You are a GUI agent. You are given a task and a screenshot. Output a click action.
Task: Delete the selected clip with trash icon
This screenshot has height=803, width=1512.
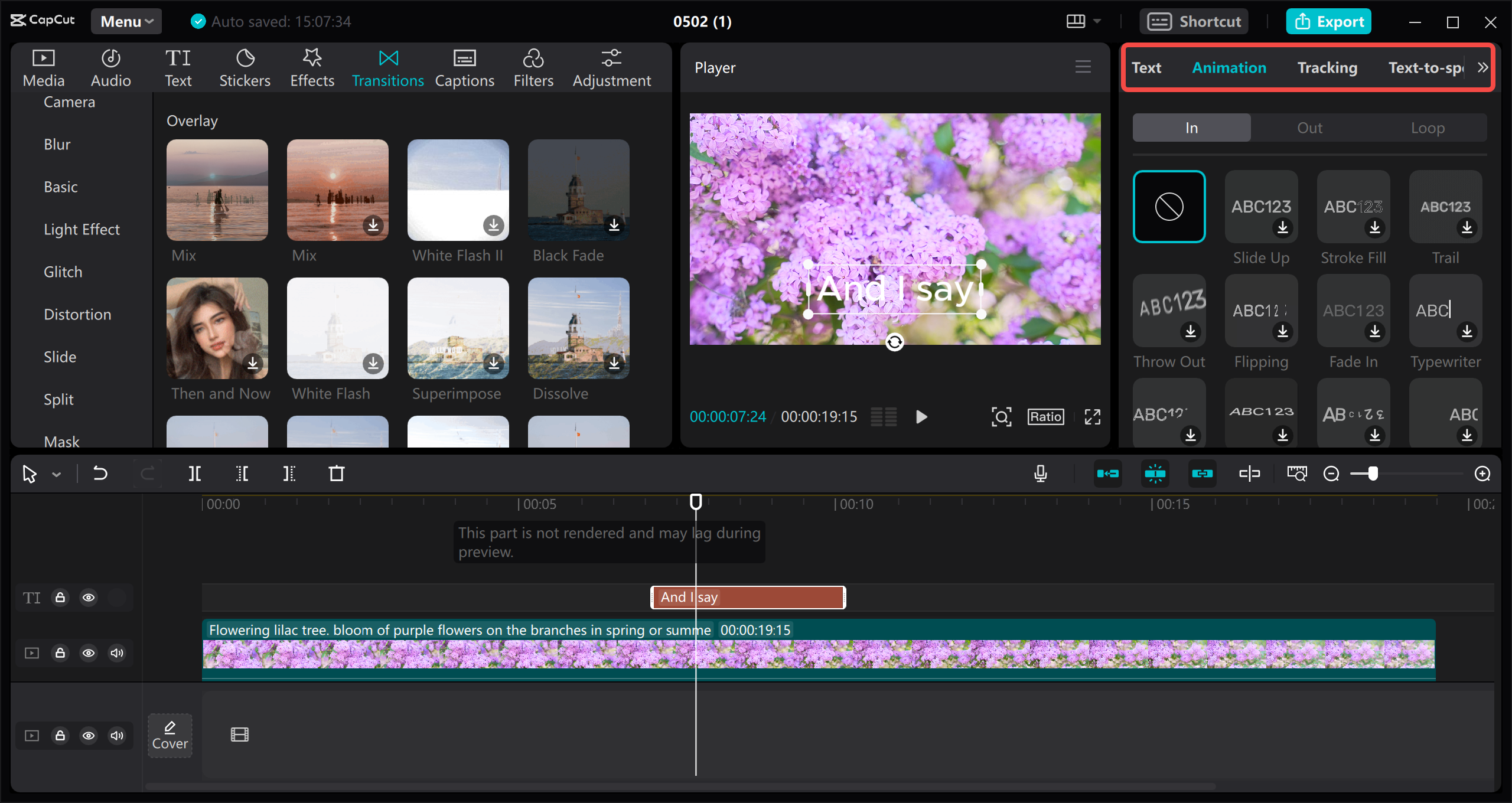pyautogui.click(x=336, y=474)
